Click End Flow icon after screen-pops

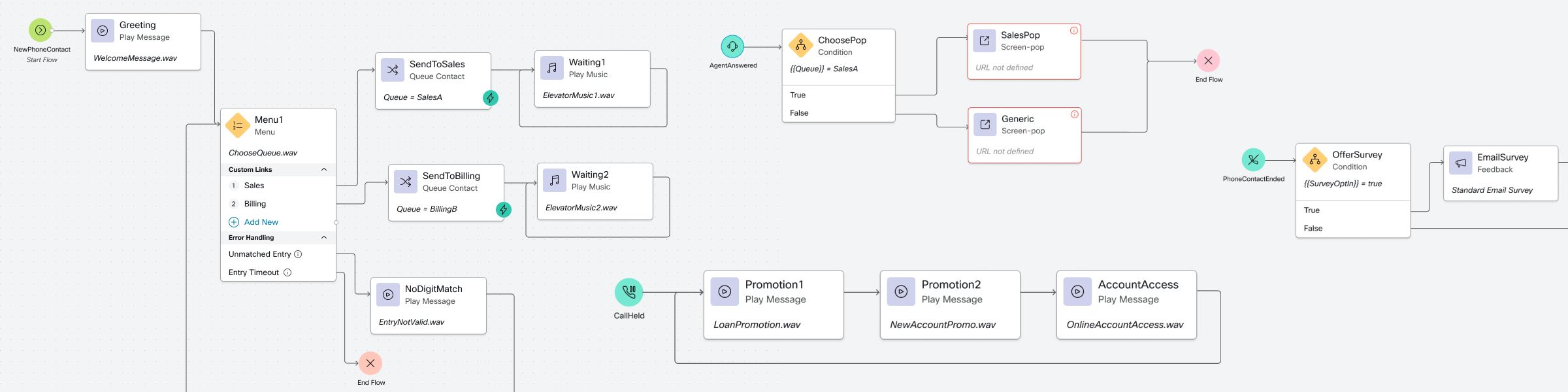pos(1209,61)
